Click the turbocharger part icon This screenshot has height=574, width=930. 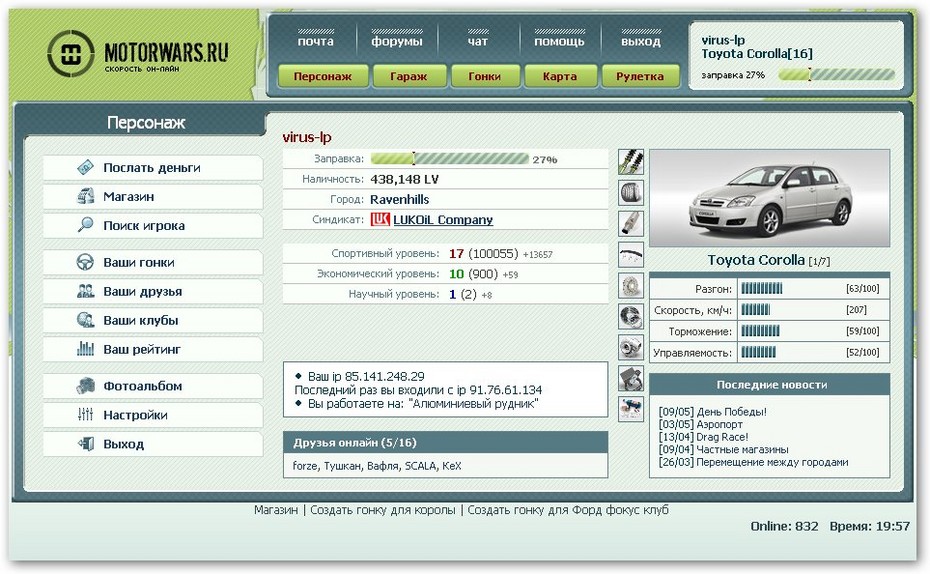630,347
